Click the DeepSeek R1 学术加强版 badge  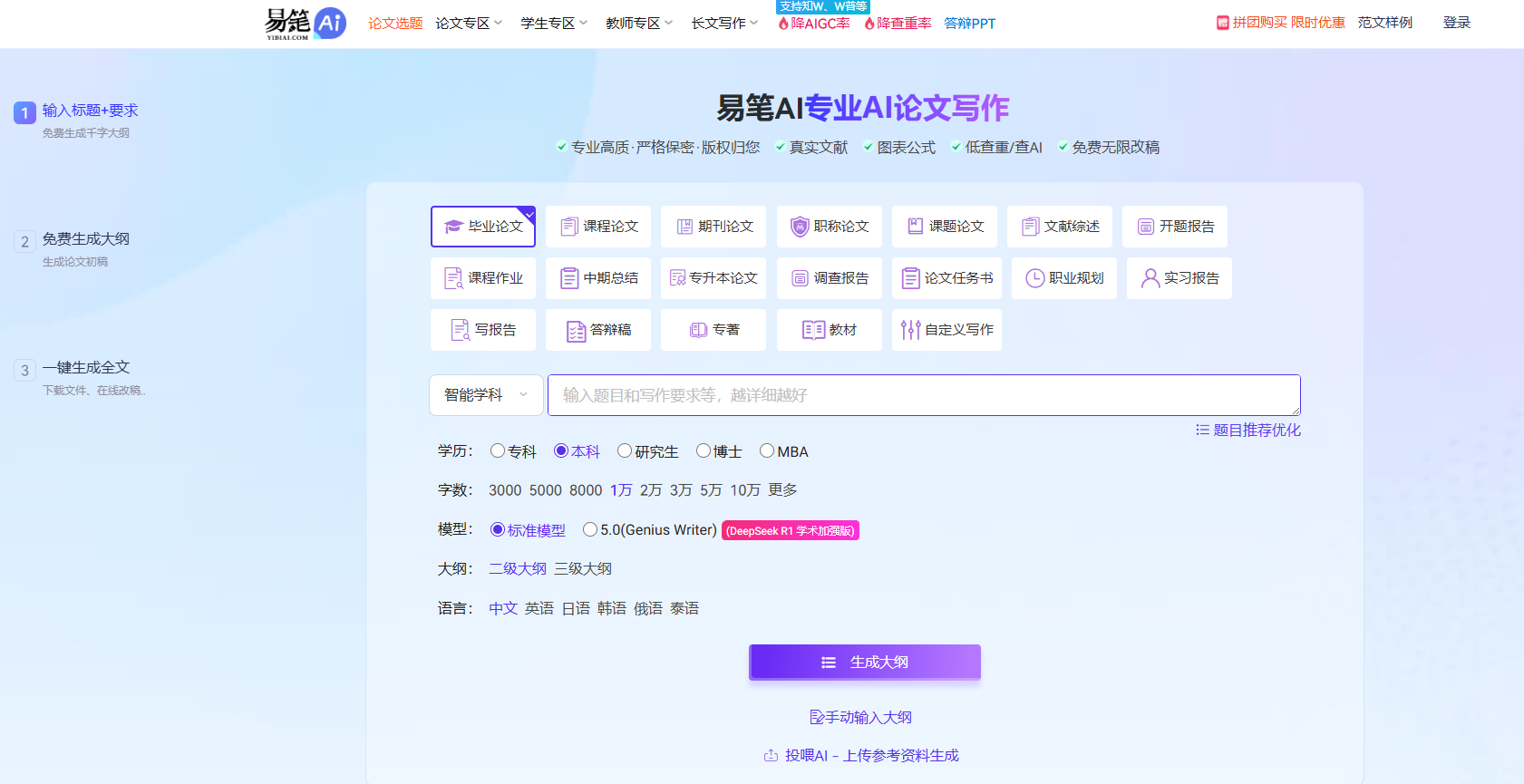point(791,531)
